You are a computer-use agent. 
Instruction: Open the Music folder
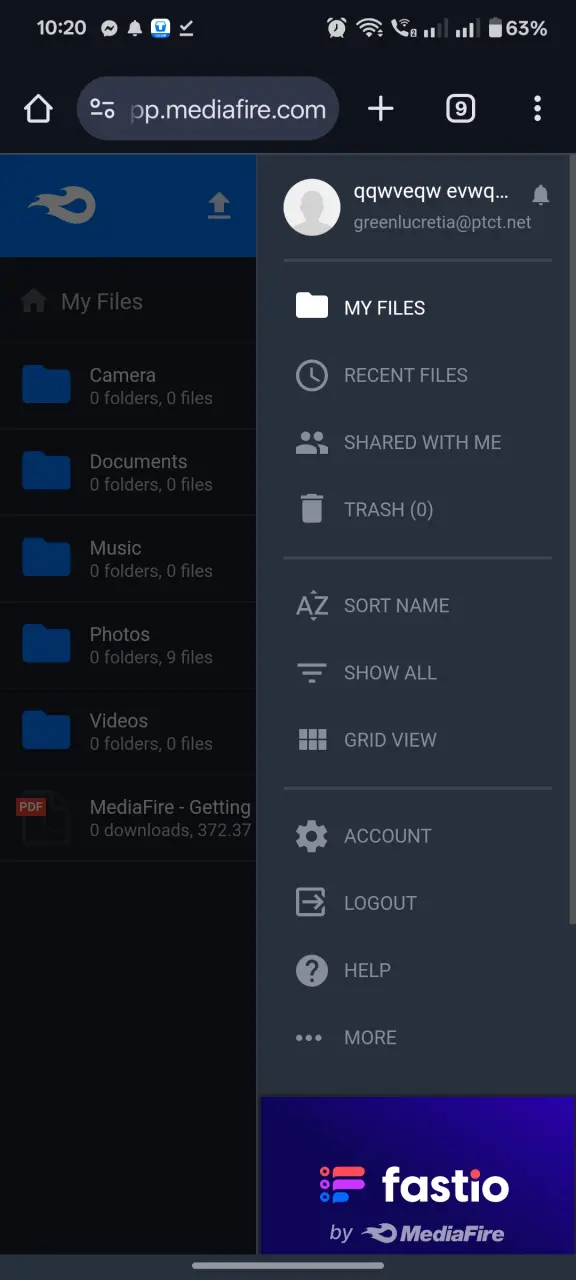coord(128,559)
